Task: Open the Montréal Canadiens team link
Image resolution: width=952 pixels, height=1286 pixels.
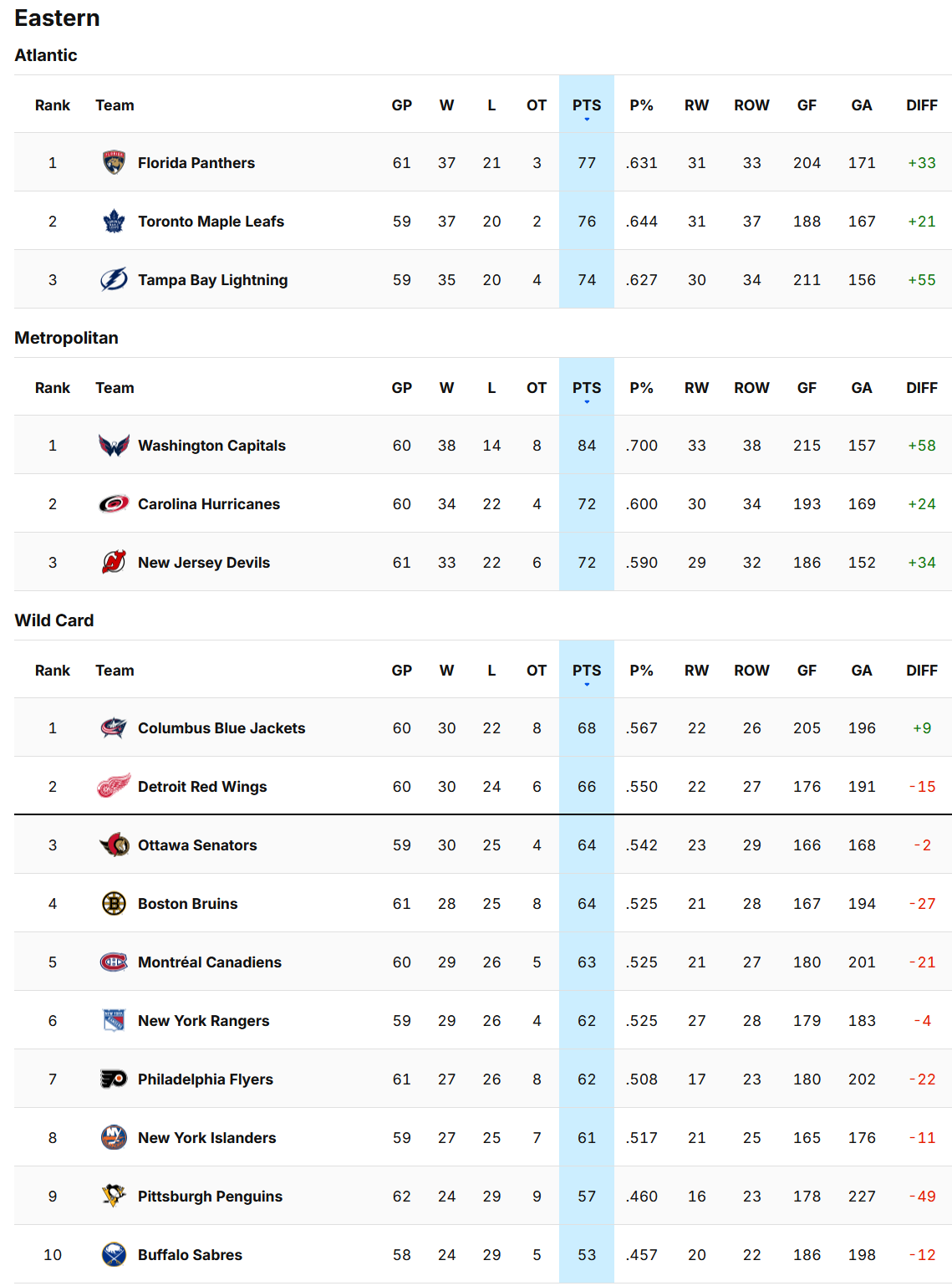Action: [x=210, y=962]
